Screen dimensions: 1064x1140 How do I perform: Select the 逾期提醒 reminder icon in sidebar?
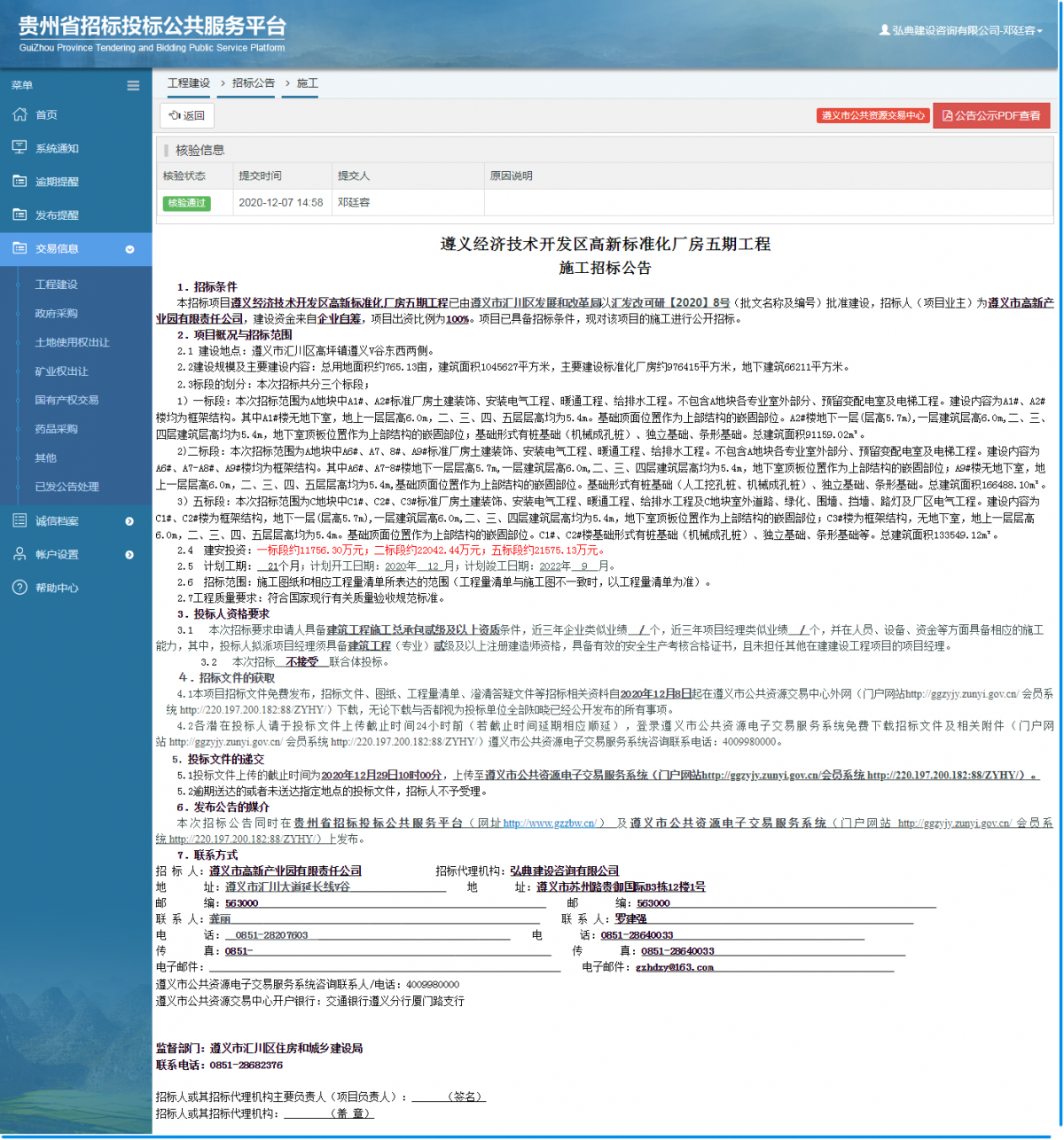point(18,181)
